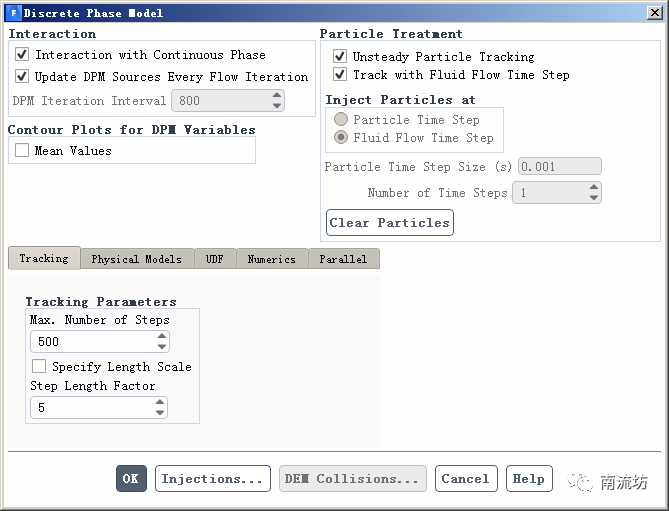Click the Fluent icon in title bar
The width and height of the screenshot is (669, 511).
tap(13, 13)
